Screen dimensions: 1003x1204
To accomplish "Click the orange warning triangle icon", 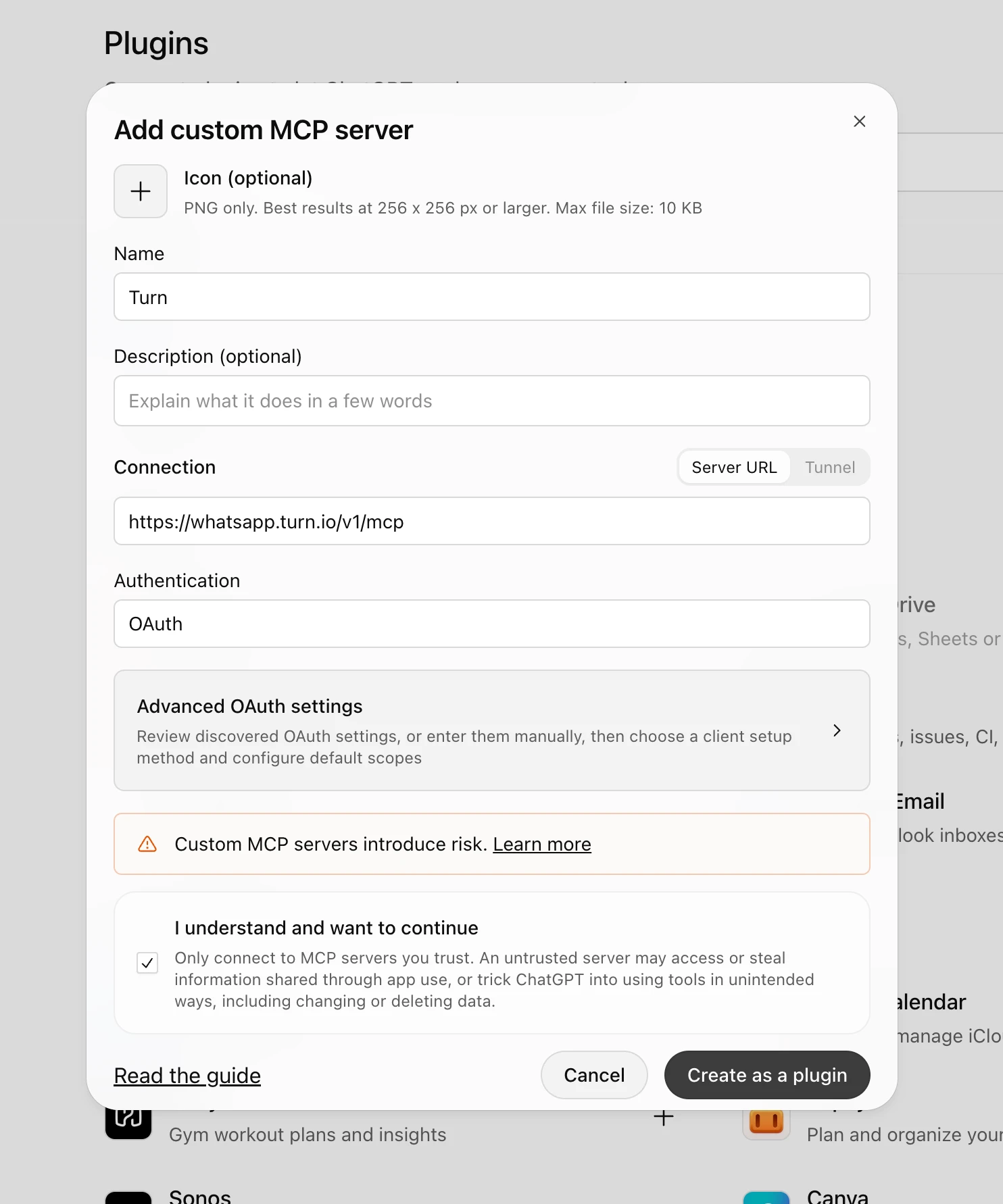I will click(147, 844).
